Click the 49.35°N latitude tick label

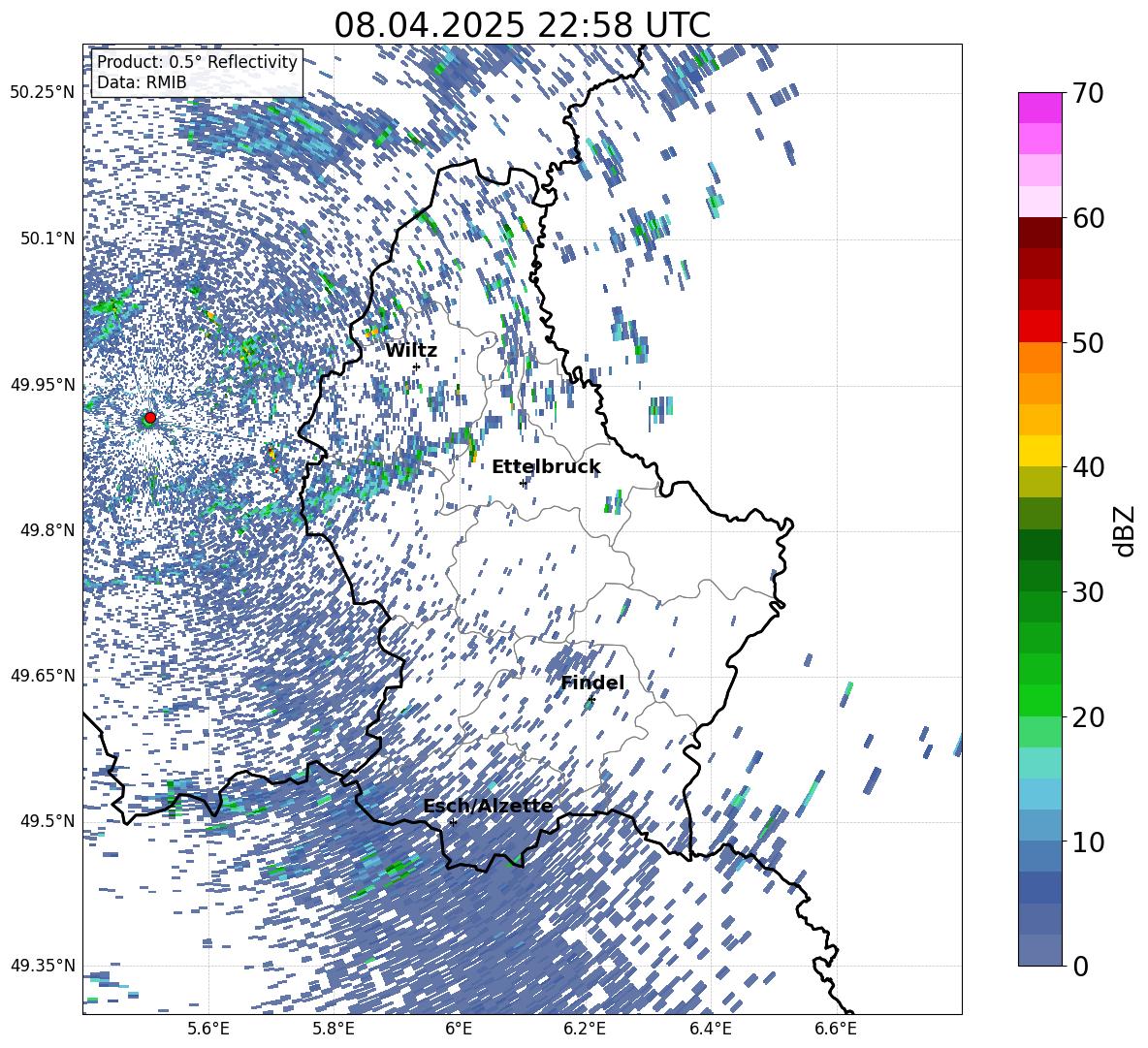43,966
